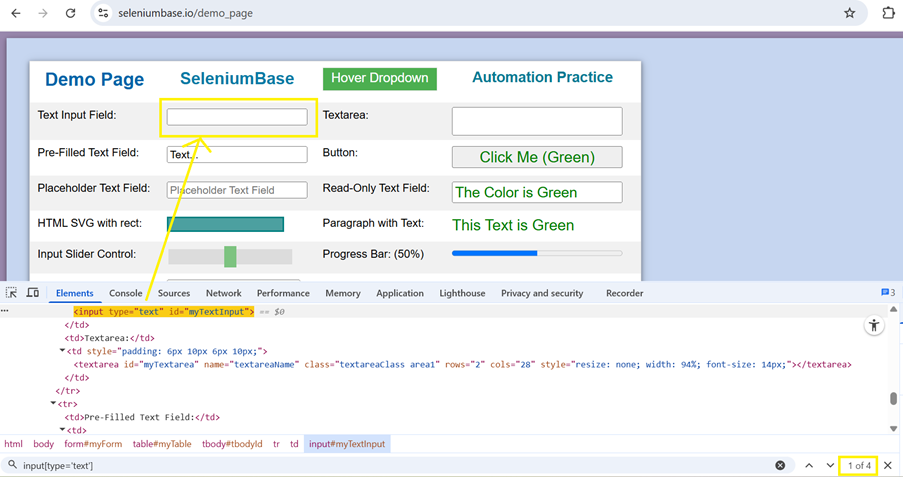Open the Network tab

(223, 293)
